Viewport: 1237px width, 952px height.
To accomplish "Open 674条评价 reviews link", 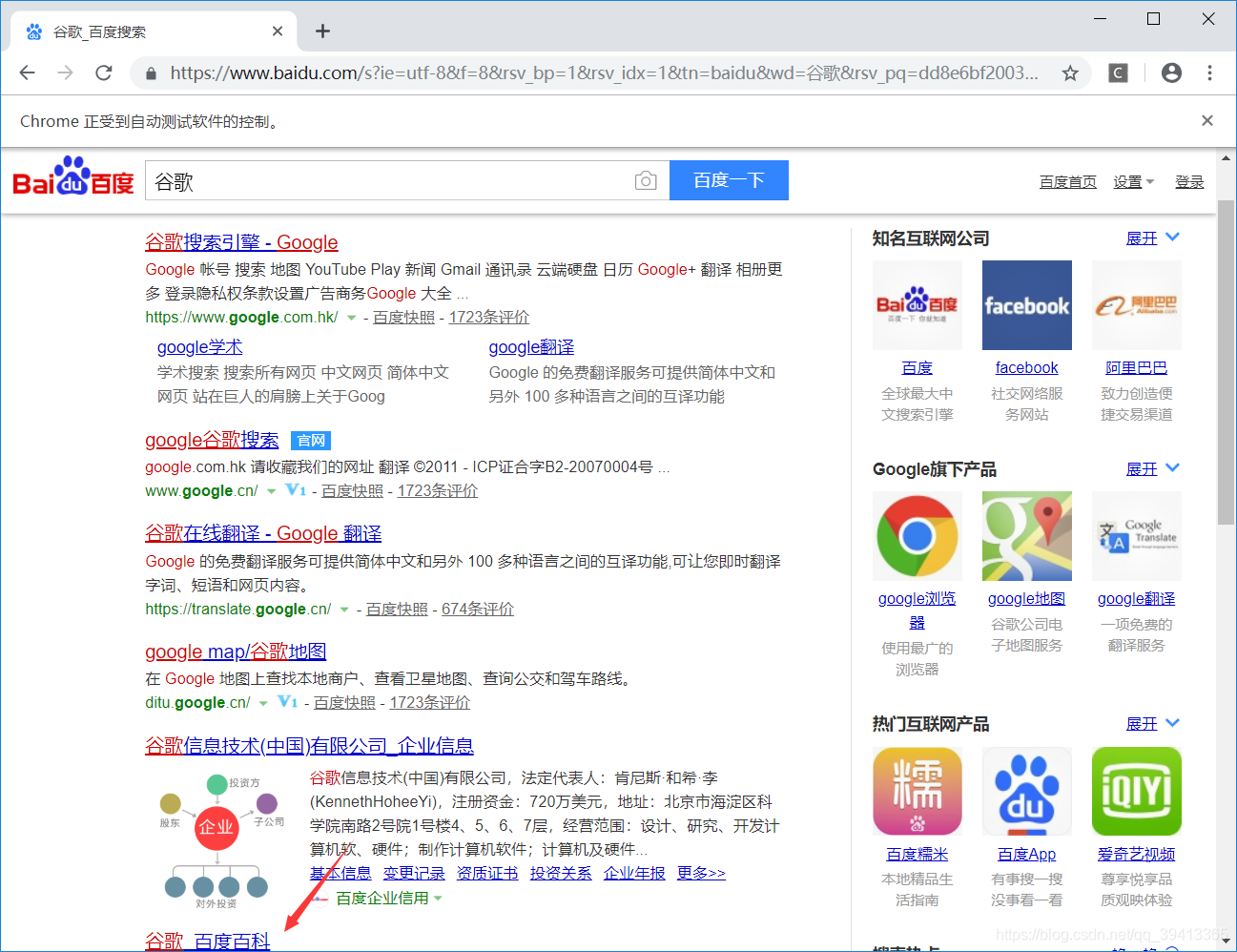I will pos(477,610).
